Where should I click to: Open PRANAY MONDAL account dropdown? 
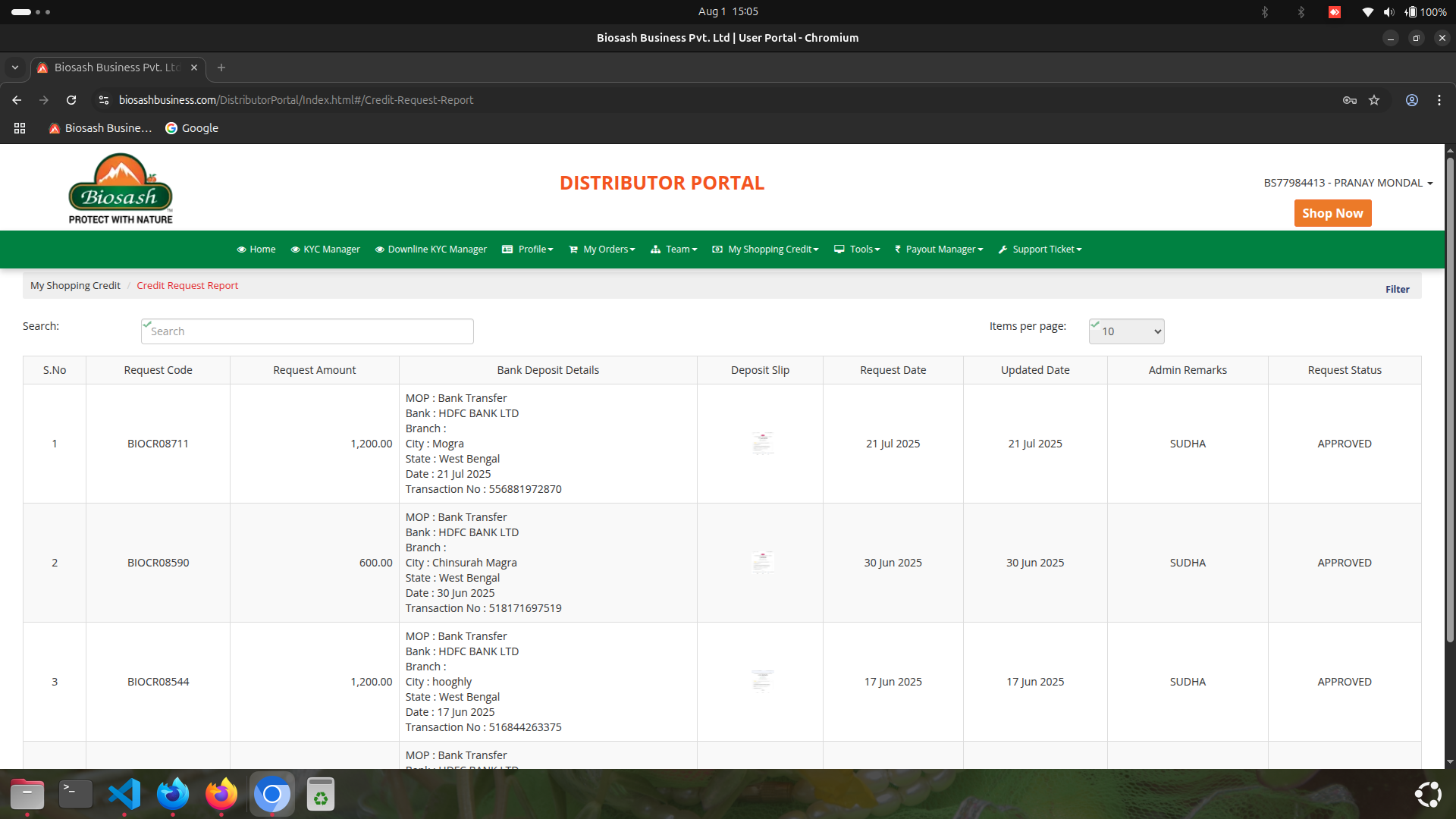tap(1348, 183)
